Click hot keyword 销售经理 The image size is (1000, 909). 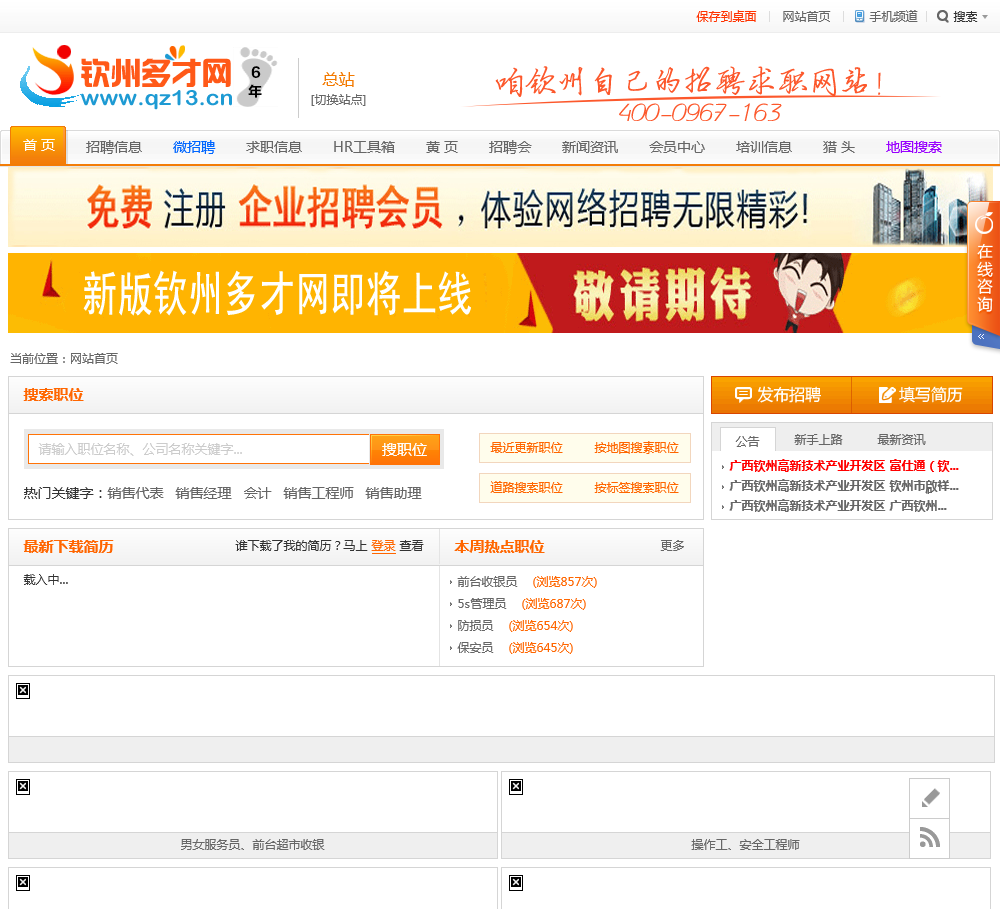203,493
